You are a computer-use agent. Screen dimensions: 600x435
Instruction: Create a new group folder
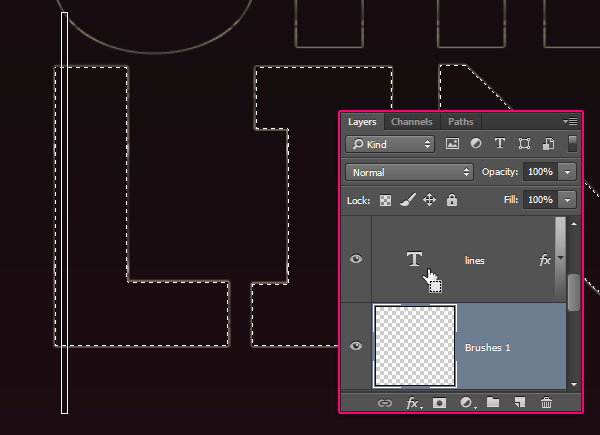[x=493, y=403]
